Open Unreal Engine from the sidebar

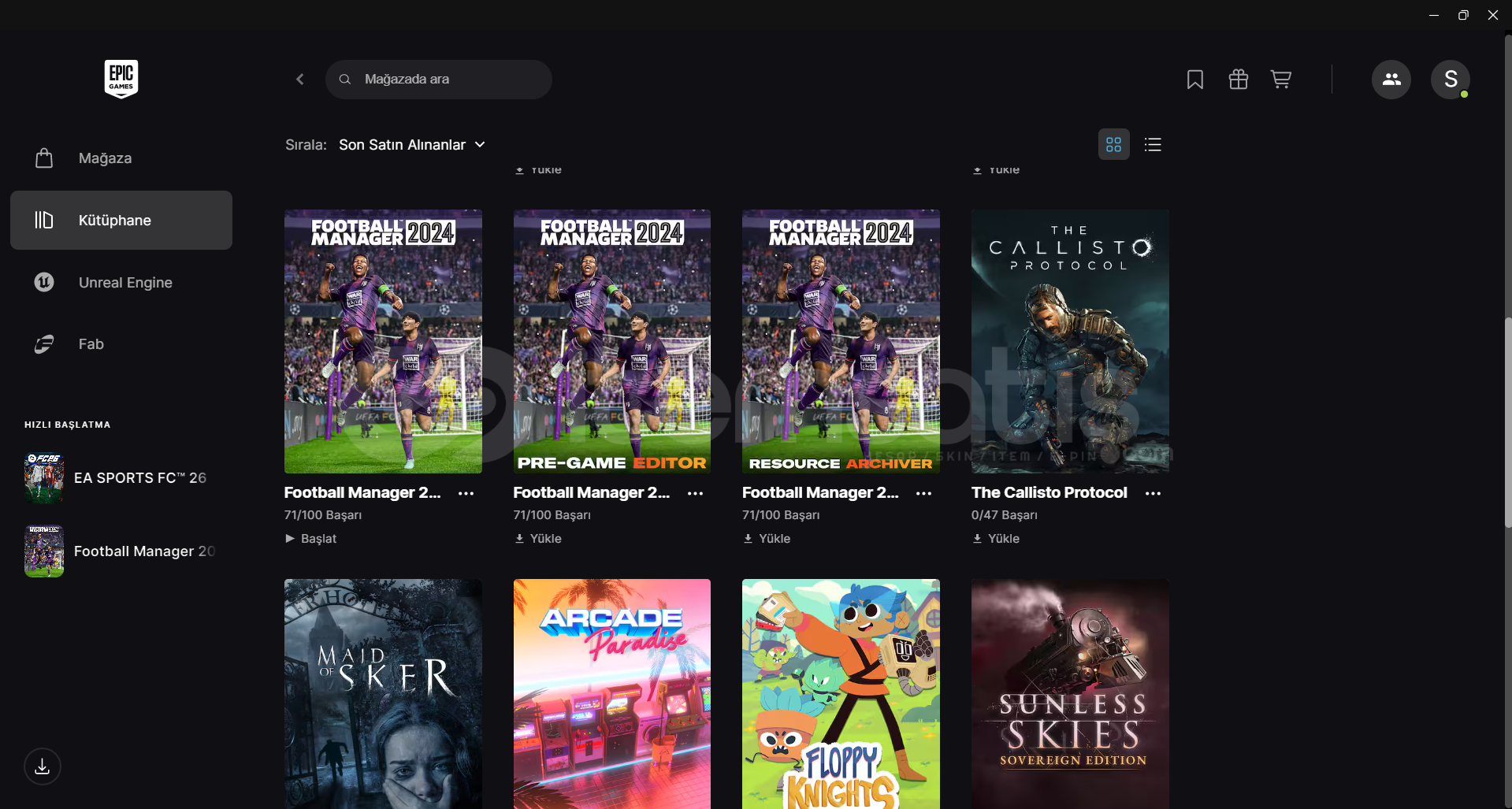point(121,282)
